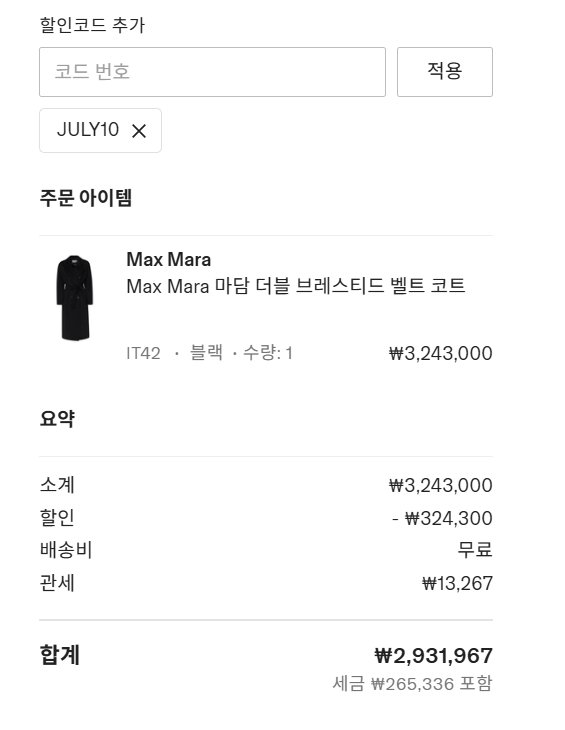Click the 소계 subtotal amount
Viewport: 565px width, 730px height.
pyautogui.click(x=440, y=485)
